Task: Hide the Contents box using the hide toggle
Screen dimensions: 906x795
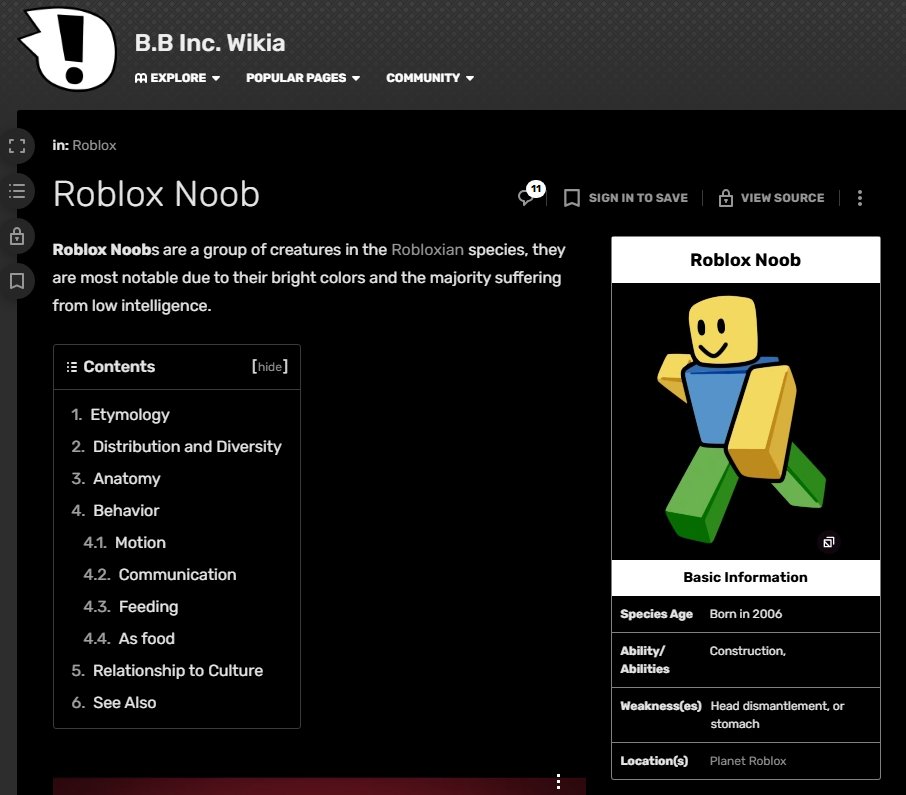Action: click(270, 367)
